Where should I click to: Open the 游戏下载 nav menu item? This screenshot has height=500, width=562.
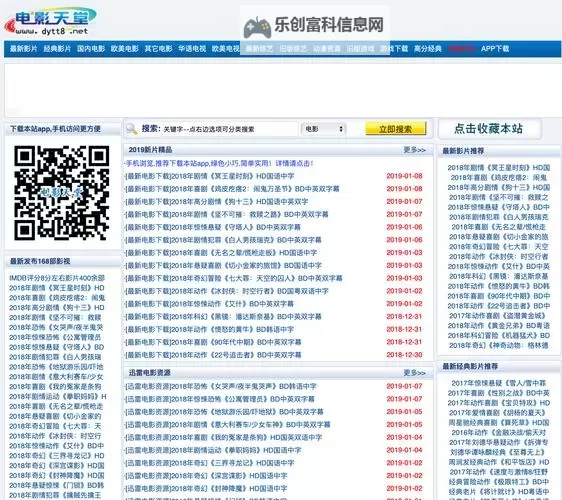tap(394, 48)
